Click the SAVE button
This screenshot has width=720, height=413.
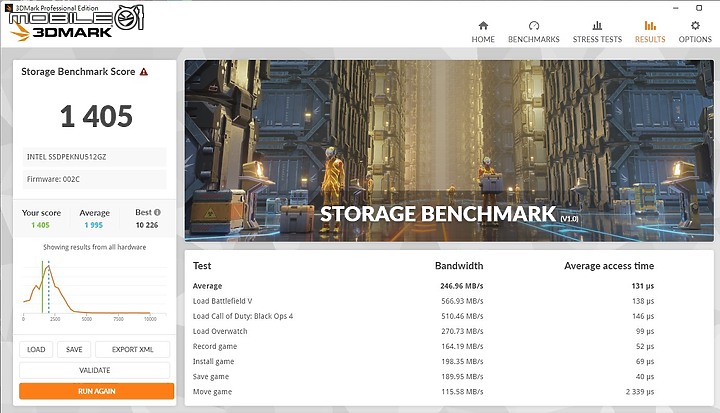pyautogui.click(x=74, y=350)
